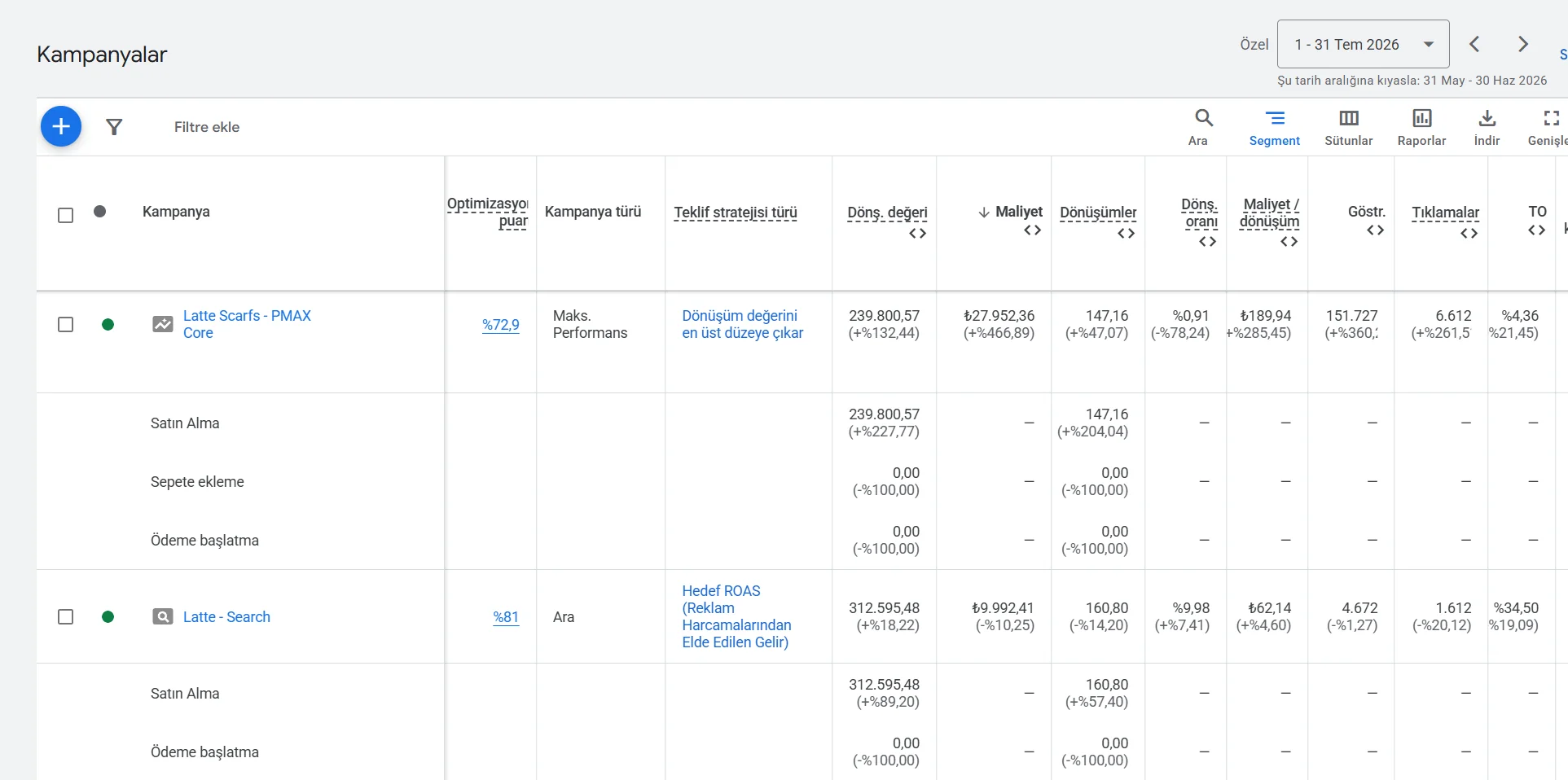
Task: Open the Segment menu
Action: point(1275,128)
